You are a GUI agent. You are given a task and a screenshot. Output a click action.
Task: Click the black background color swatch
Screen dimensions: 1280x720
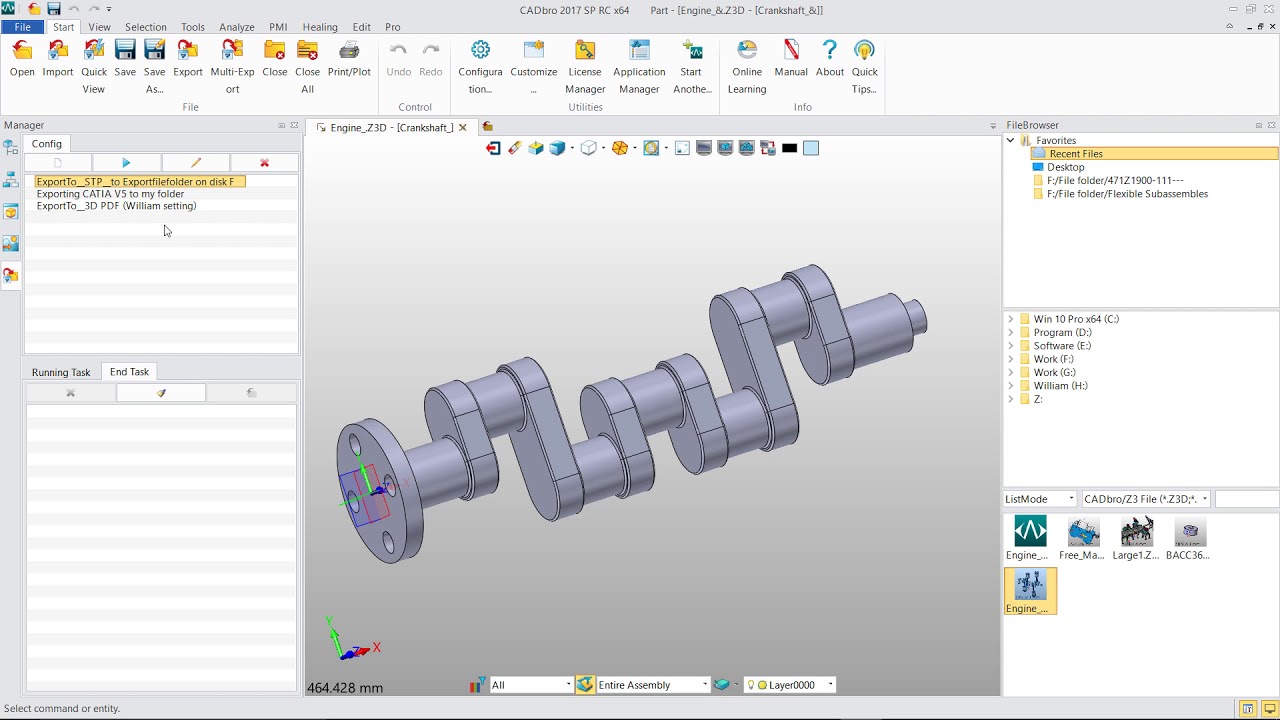789,148
